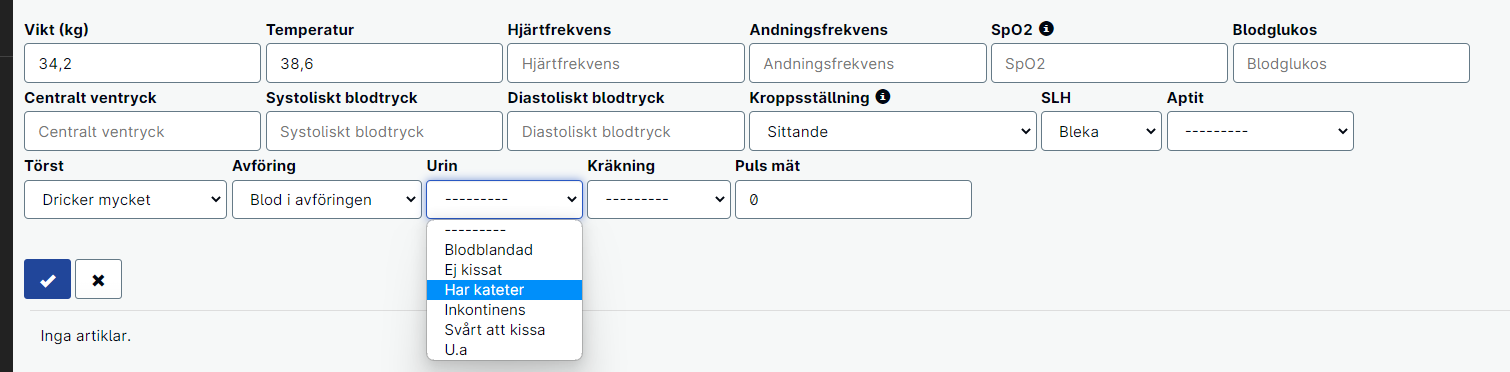Image resolution: width=1510 pixels, height=372 pixels.
Task: Expand the Kräkning dropdown
Action: tap(659, 199)
